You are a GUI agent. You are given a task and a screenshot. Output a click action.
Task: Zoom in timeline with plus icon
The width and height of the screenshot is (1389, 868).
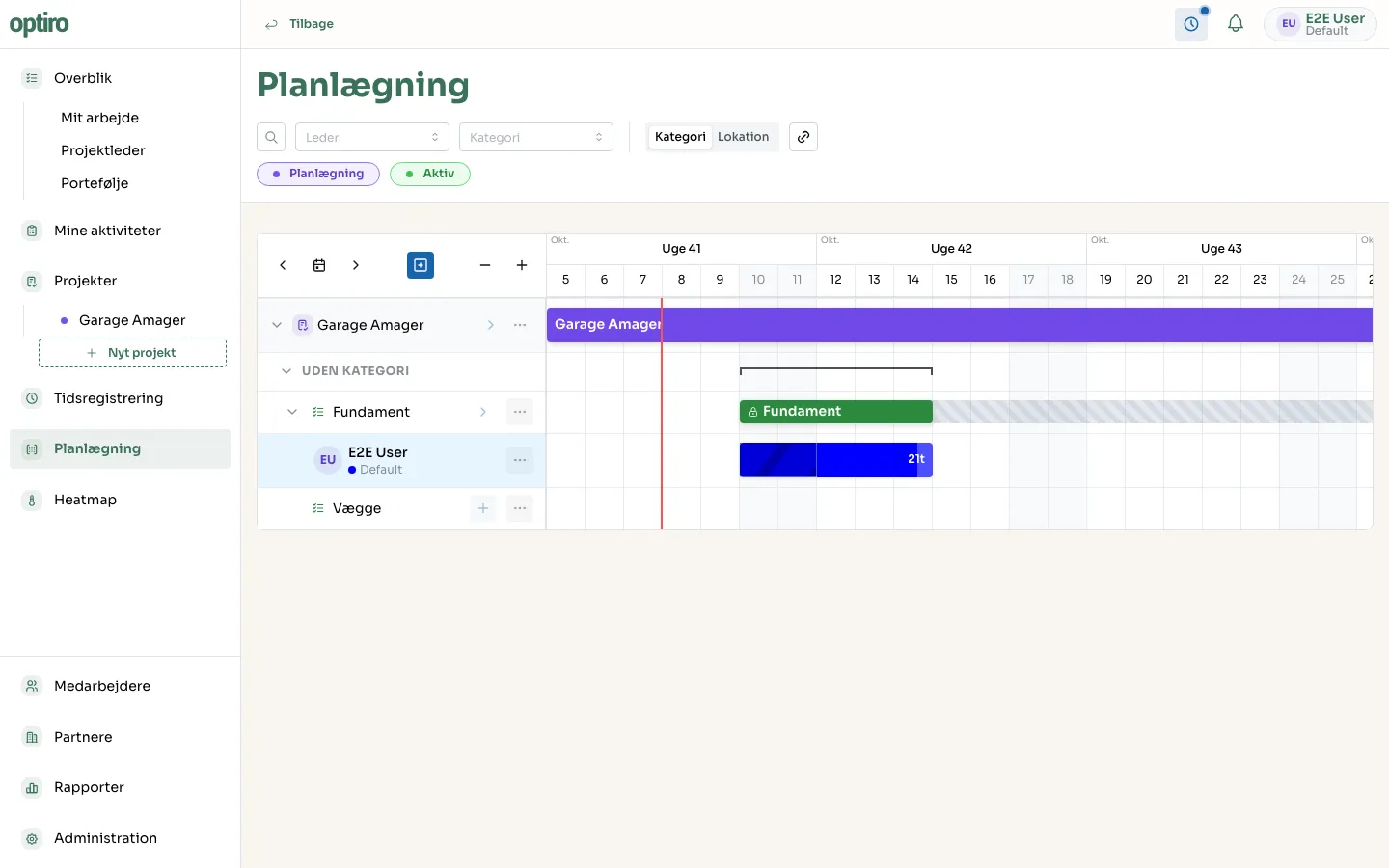(x=522, y=265)
